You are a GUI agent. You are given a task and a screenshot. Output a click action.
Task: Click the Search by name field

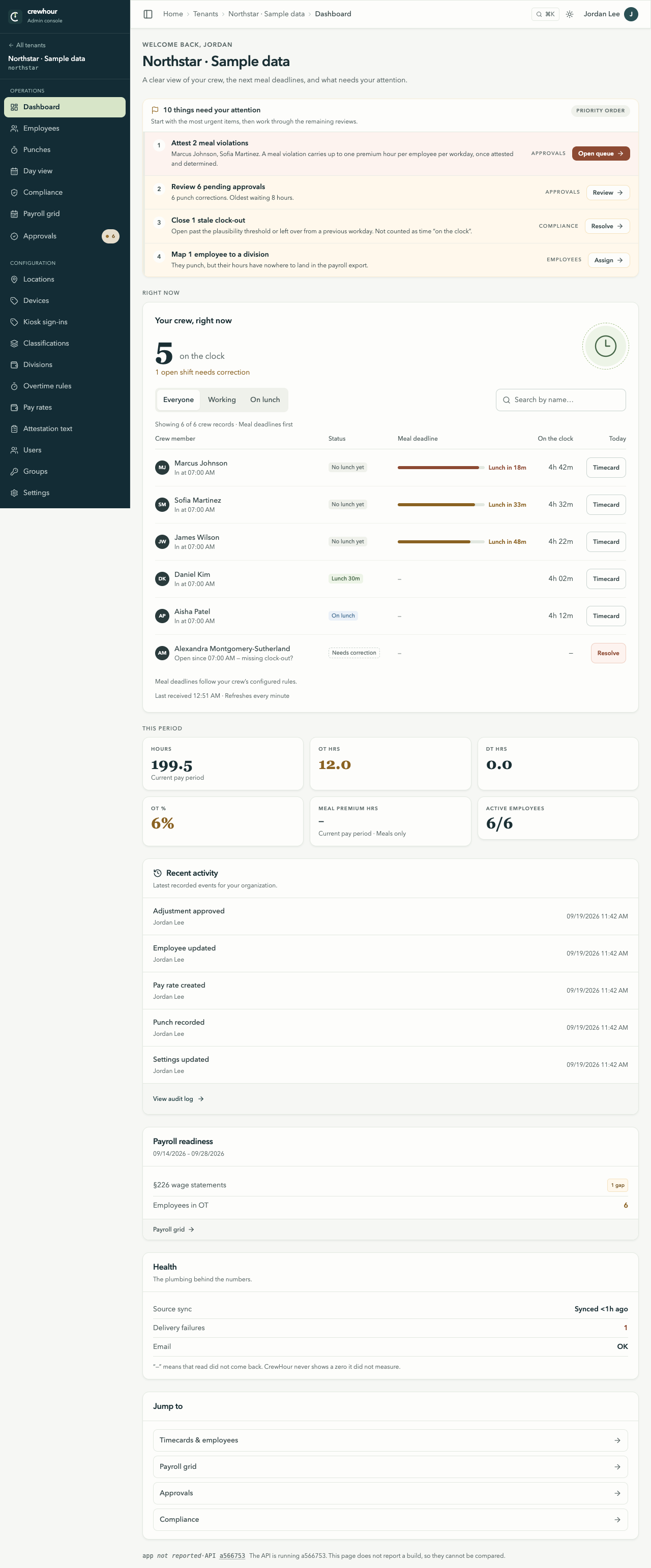click(561, 400)
